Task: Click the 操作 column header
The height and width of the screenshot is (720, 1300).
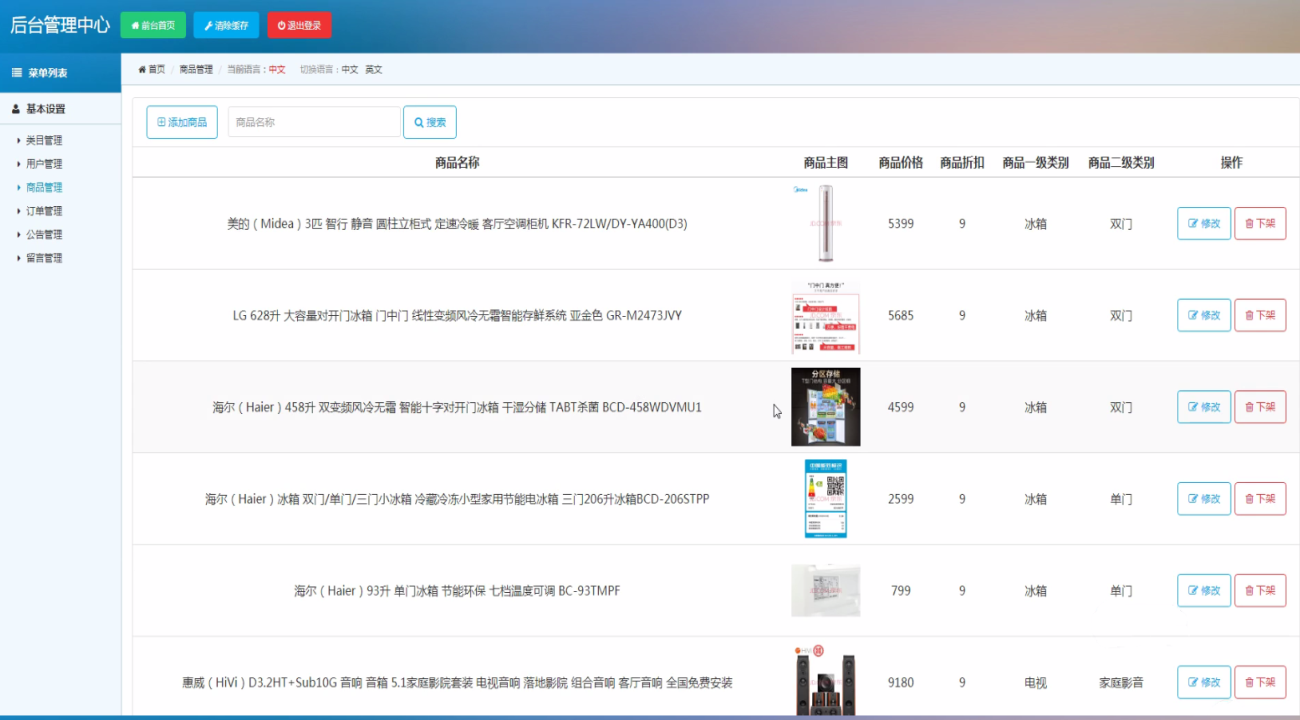Action: click(1231, 163)
